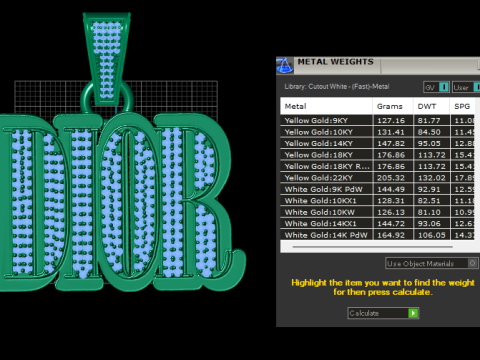Click the 127.16 grams value
The image size is (480, 360).
pyautogui.click(x=391, y=121)
